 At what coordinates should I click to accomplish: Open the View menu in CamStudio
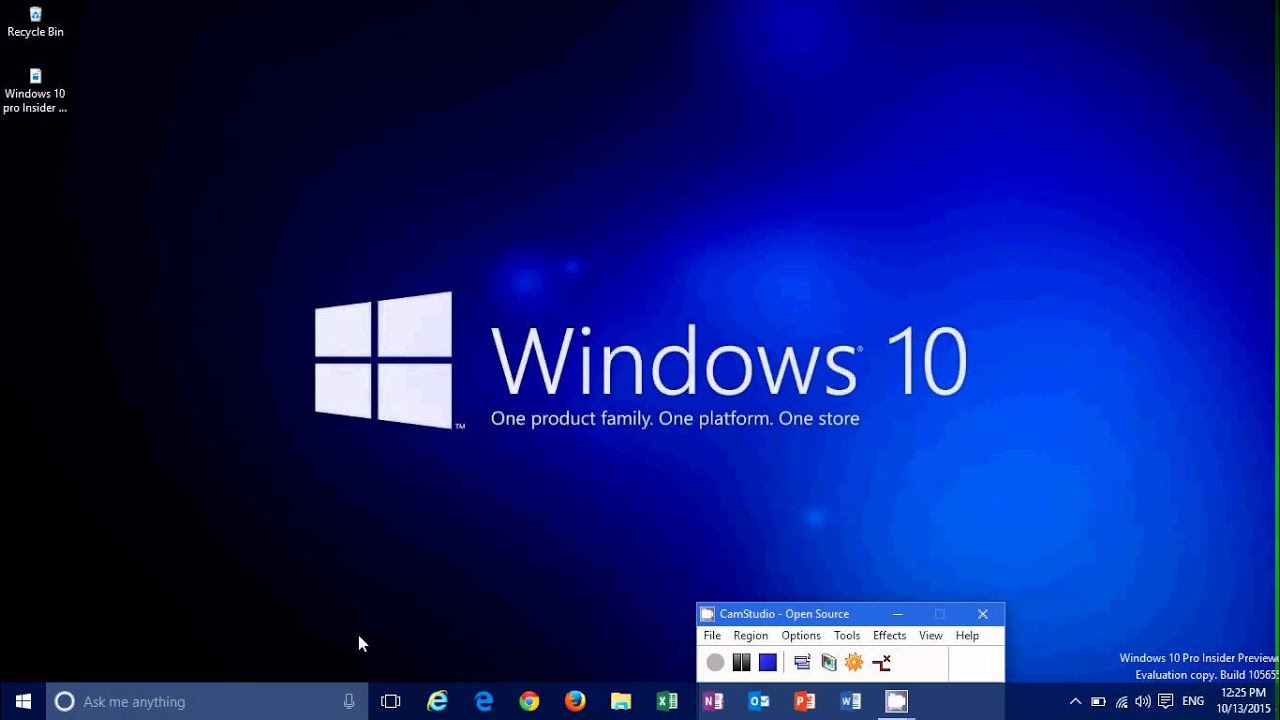(931, 636)
